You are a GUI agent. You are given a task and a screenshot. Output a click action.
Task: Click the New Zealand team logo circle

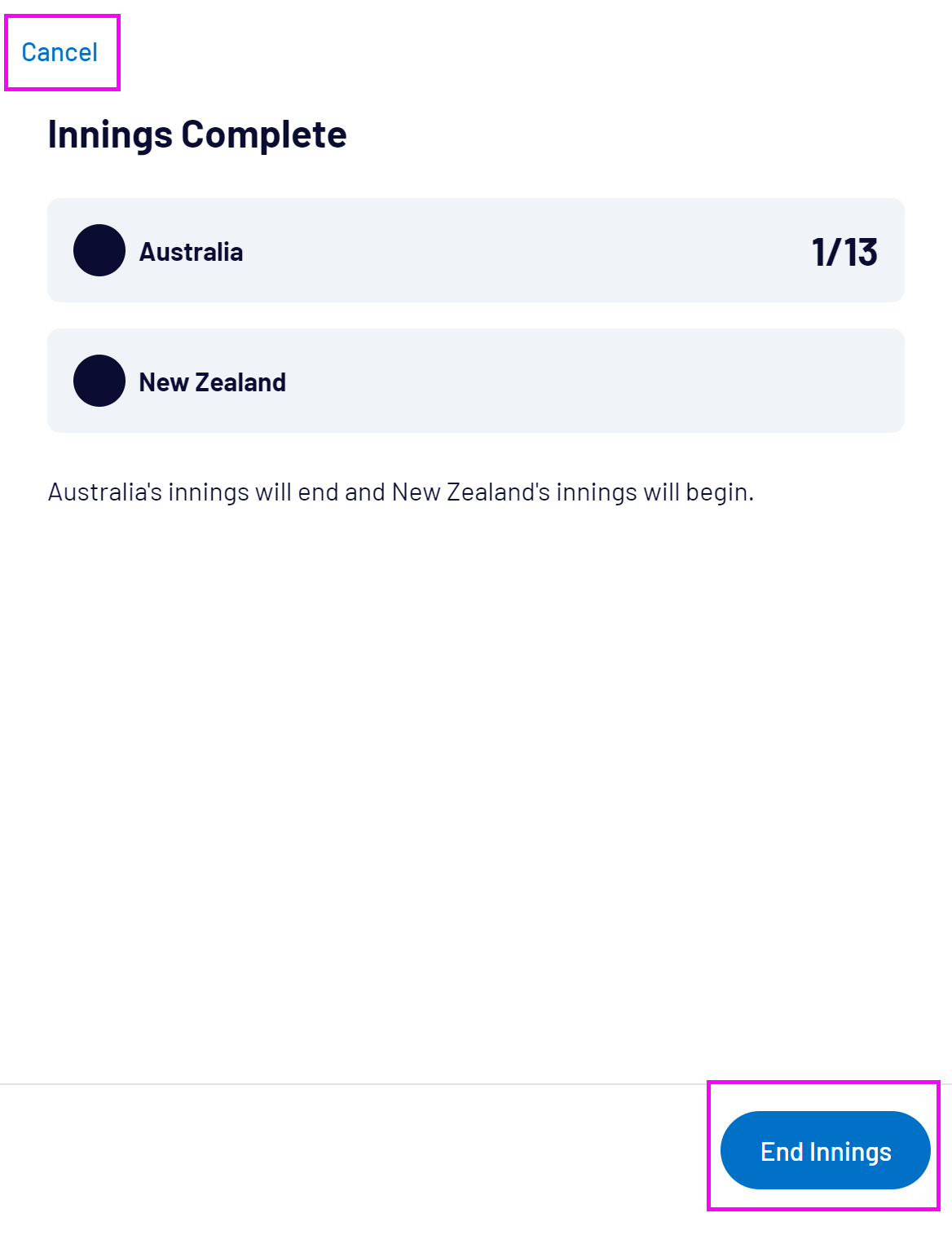(x=99, y=381)
